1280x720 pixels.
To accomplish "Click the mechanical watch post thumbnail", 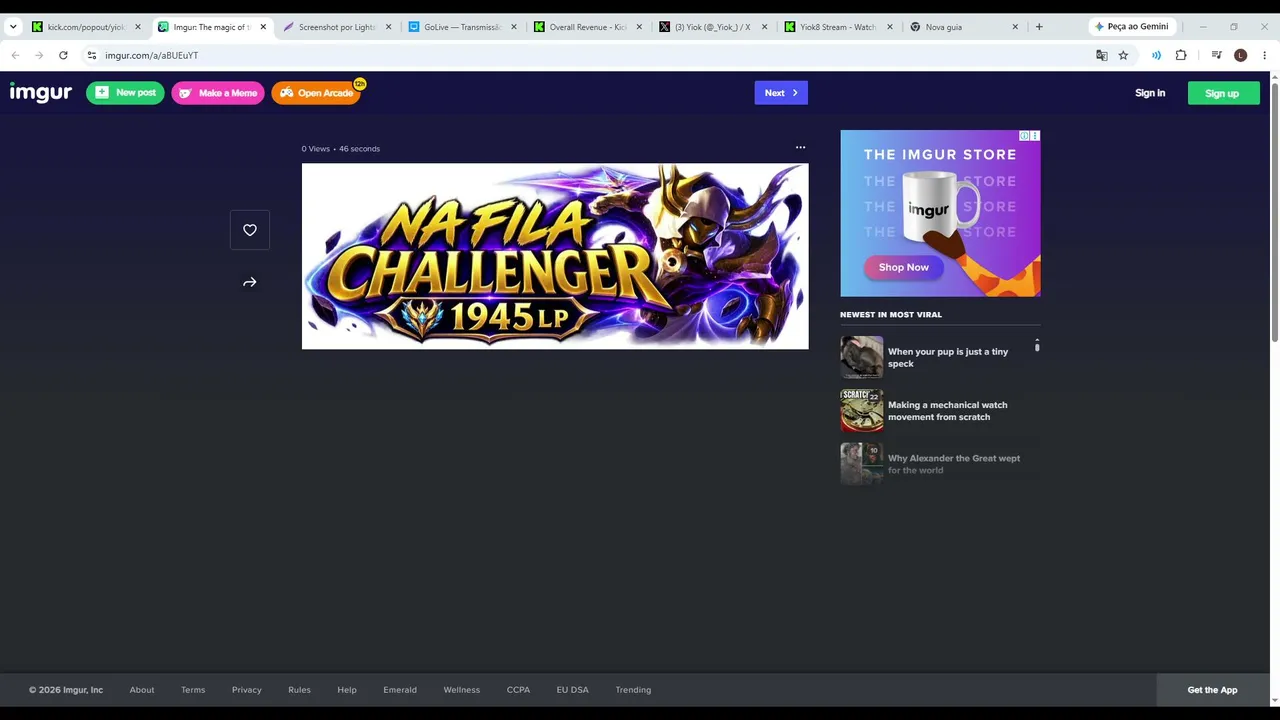I will click(x=862, y=410).
